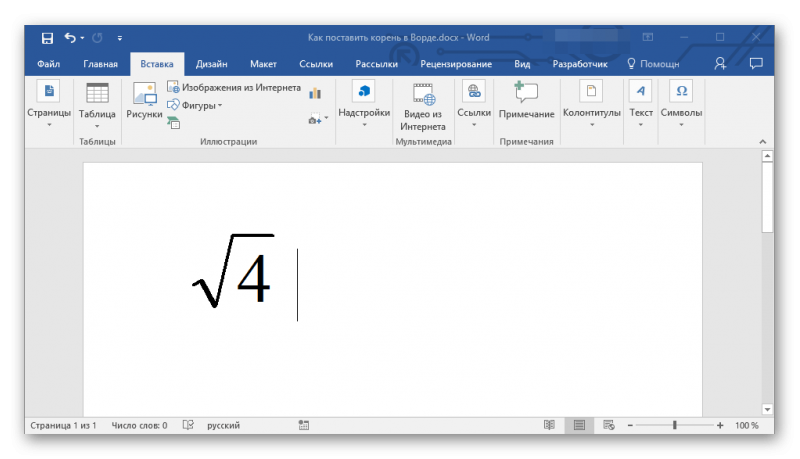Open the comments bubble icon
Viewport: 800px width, 459px height.
pos(756,64)
